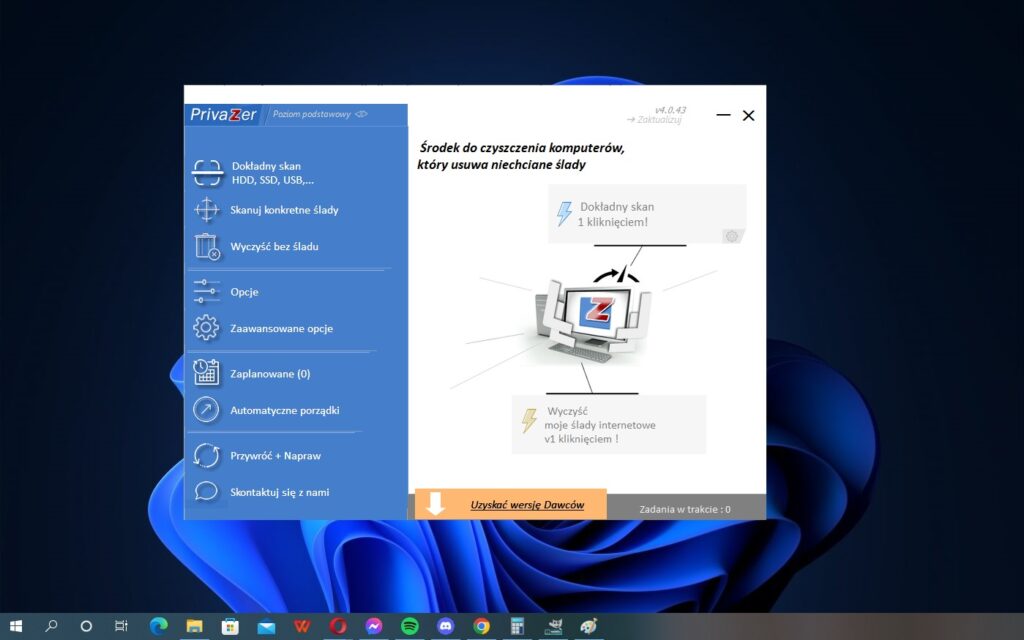Close the PrivaZer window
This screenshot has height=640, width=1024.
[748, 115]
